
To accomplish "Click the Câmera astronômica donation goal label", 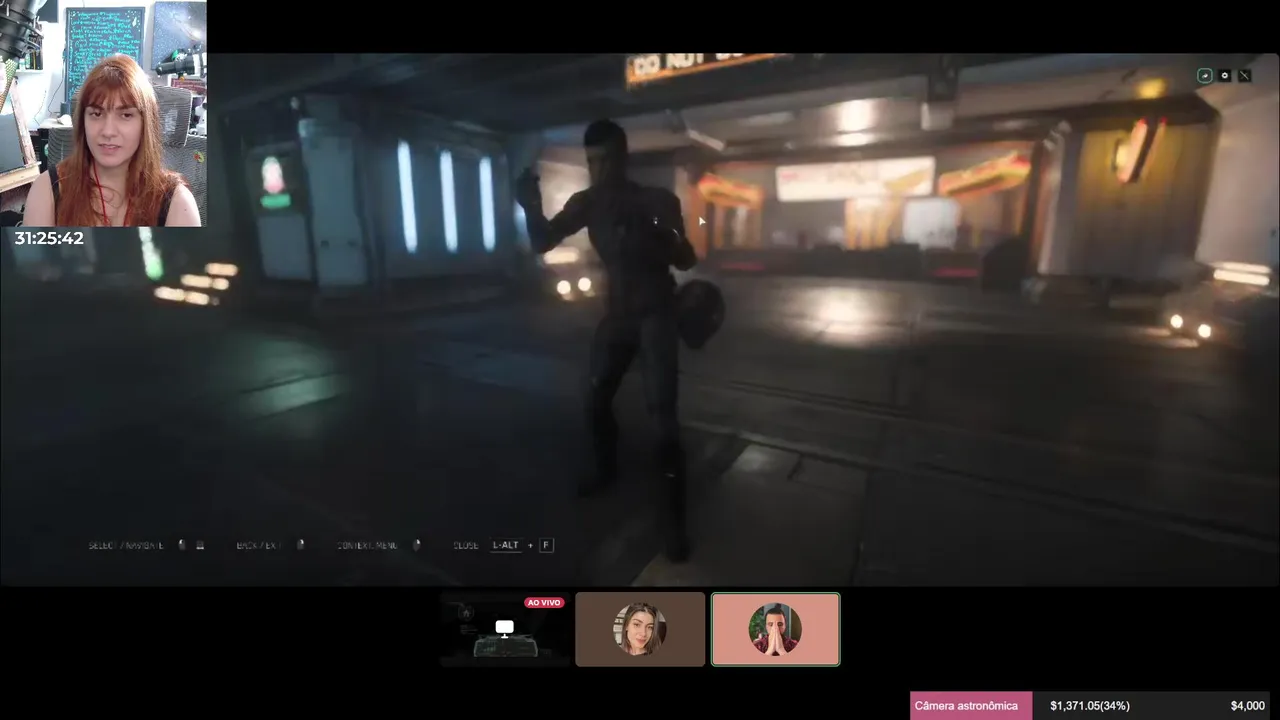I will [x=966, y=705].
